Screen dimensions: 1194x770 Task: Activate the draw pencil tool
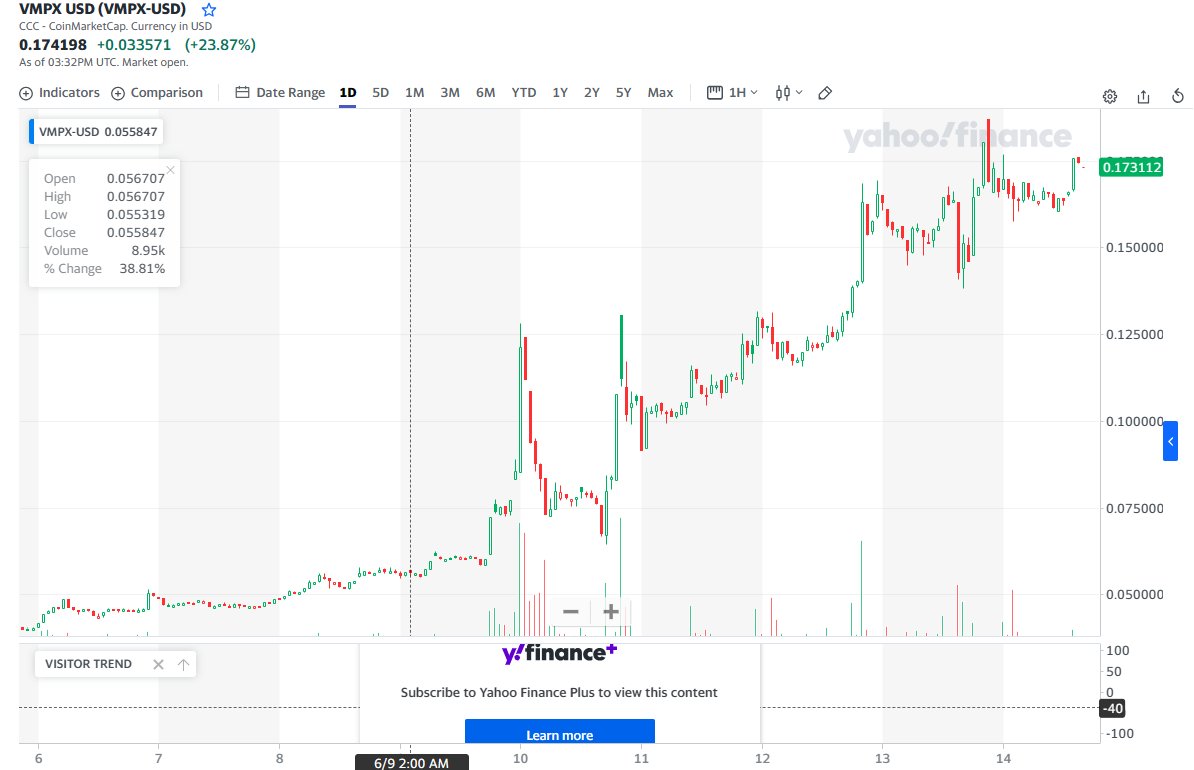[825, 93]
